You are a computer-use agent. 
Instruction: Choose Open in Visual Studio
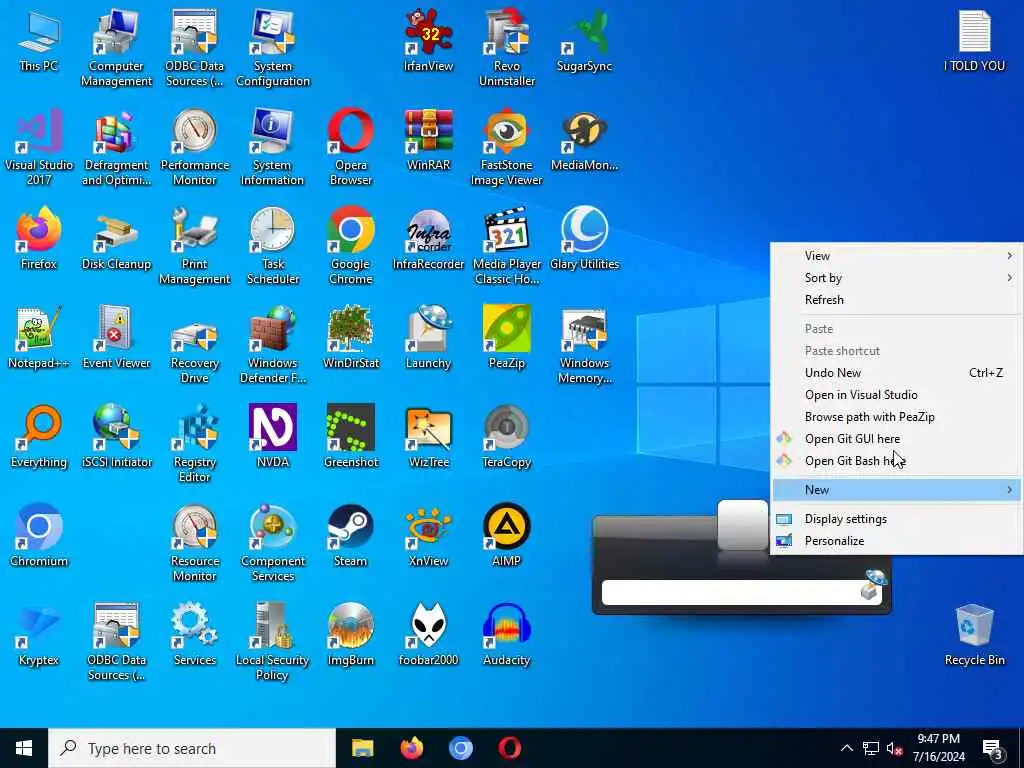coord(897,394)
